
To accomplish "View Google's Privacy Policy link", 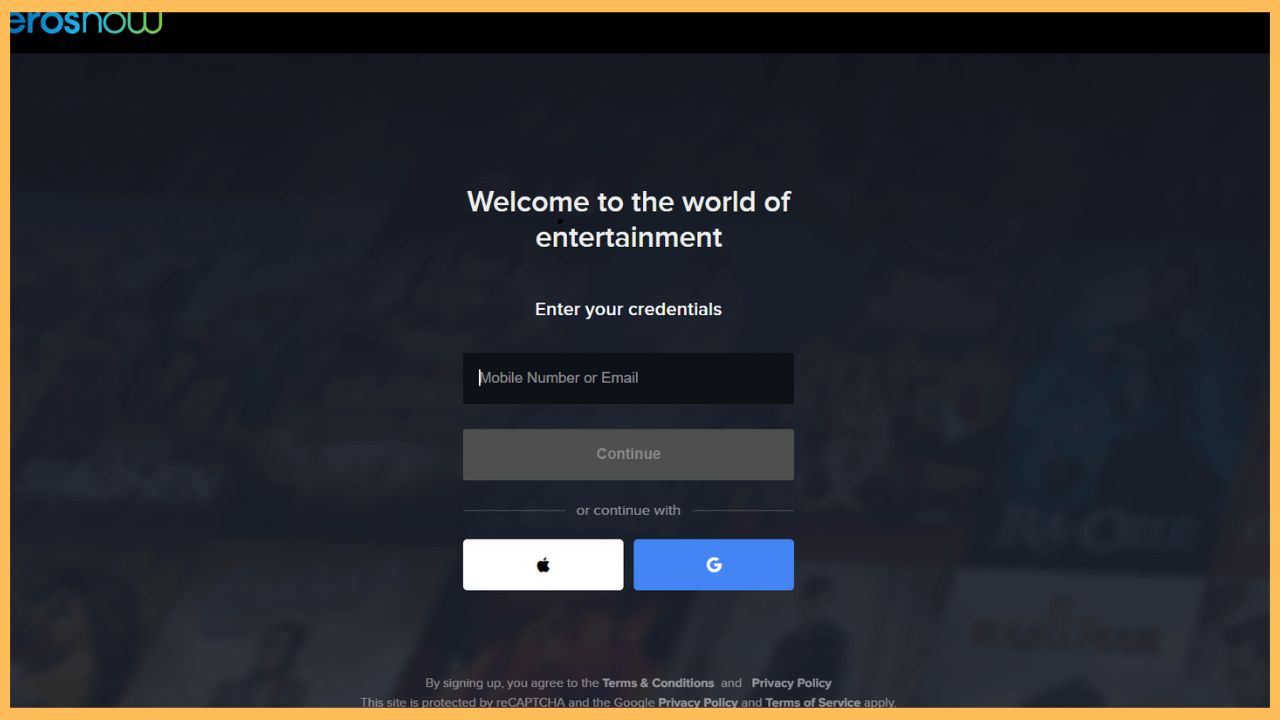I will point(697,703).
